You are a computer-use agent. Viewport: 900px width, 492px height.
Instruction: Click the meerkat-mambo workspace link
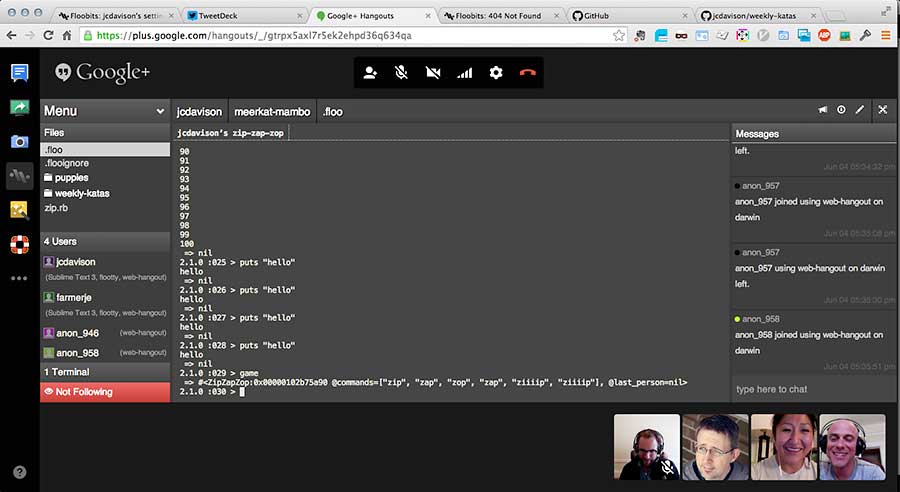point(272,111)
